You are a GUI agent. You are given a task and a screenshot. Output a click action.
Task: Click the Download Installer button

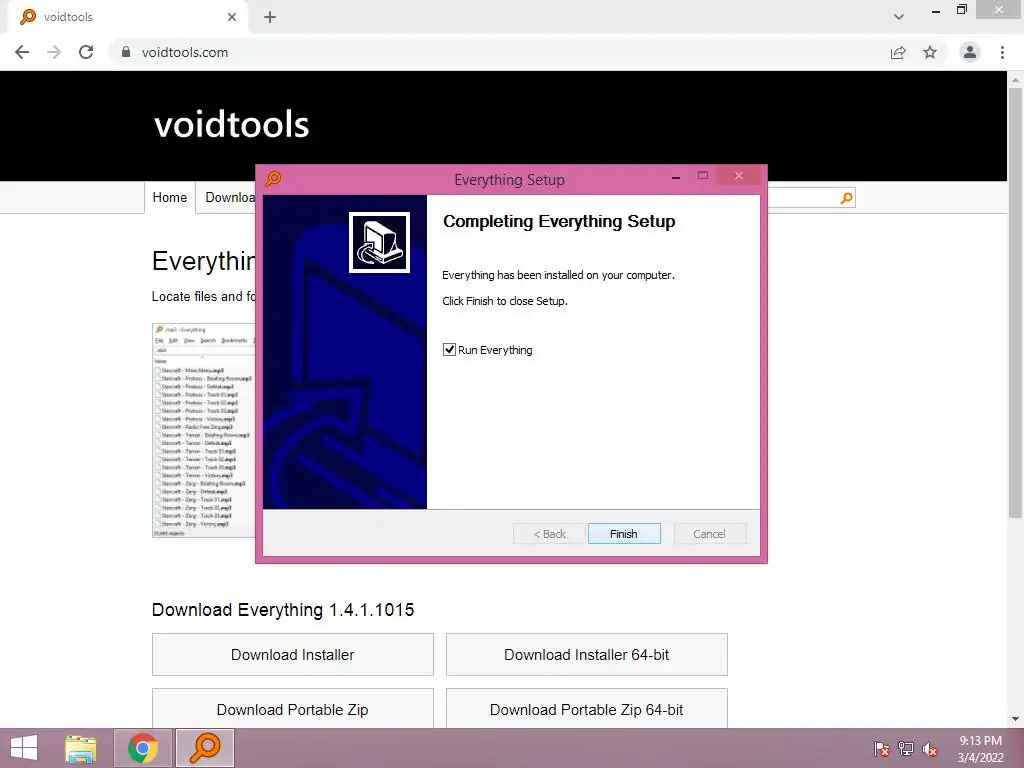tap(293, 654)
